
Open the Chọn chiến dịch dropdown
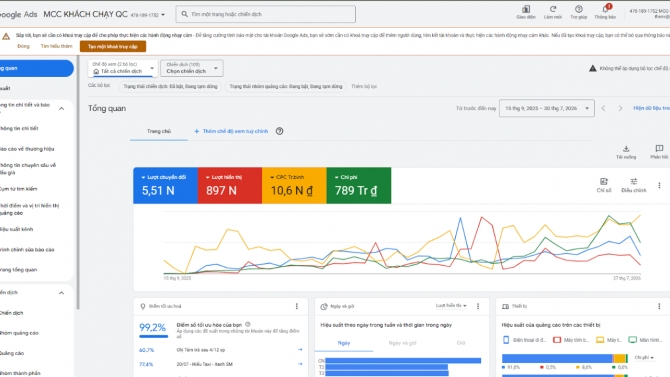tap(192, 68)
